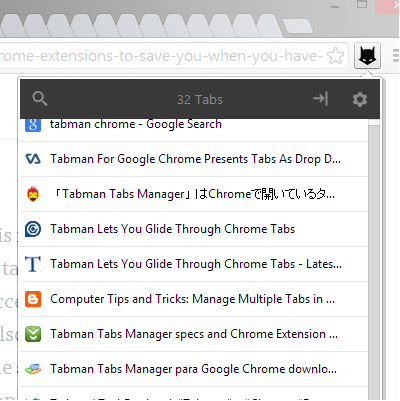This screenshot has height=401, width=400.
Task: Open Chrome's main menu icon
Action: point(396,56)
